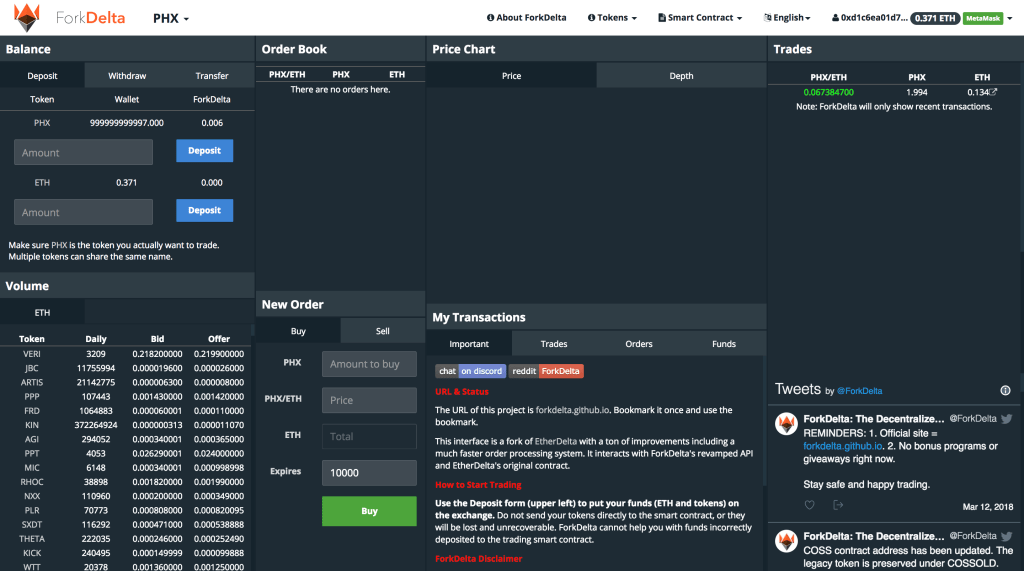The image size is (1024, 571).
Task: Select the ARTIS token row
Action: (x=125, y=383)
